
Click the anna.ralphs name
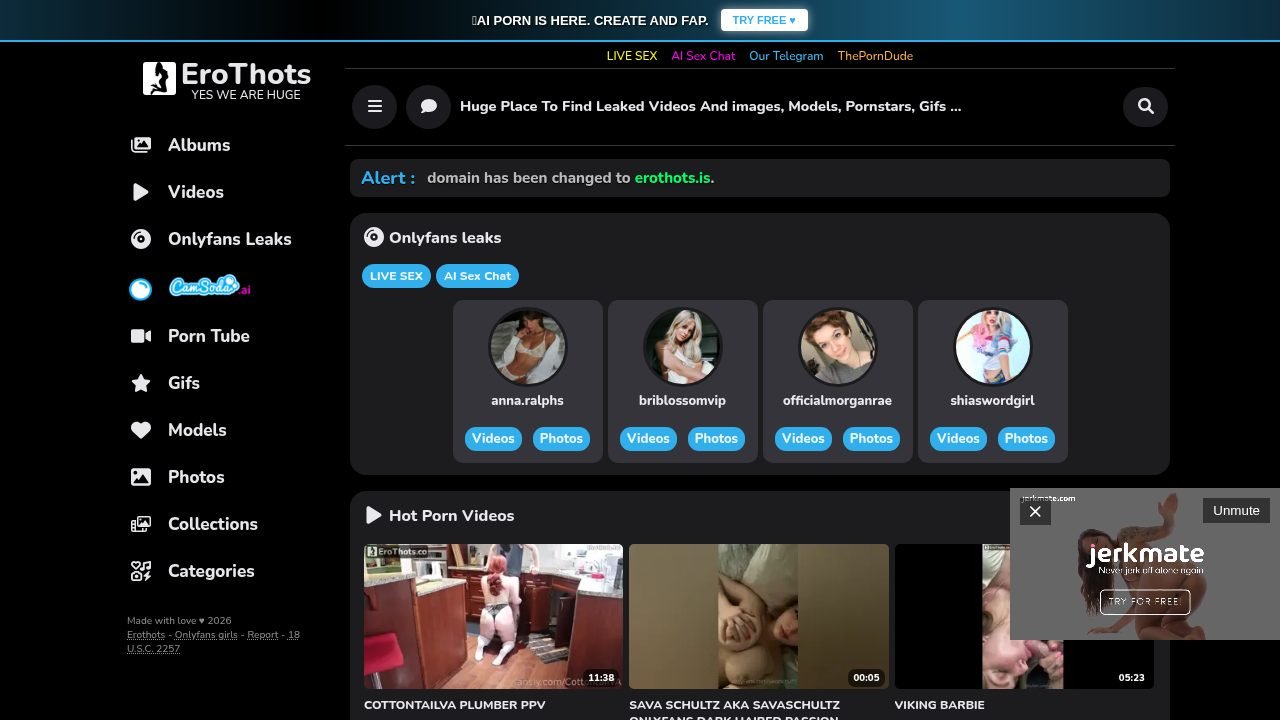pyautogui.click(x=527, y=401)
